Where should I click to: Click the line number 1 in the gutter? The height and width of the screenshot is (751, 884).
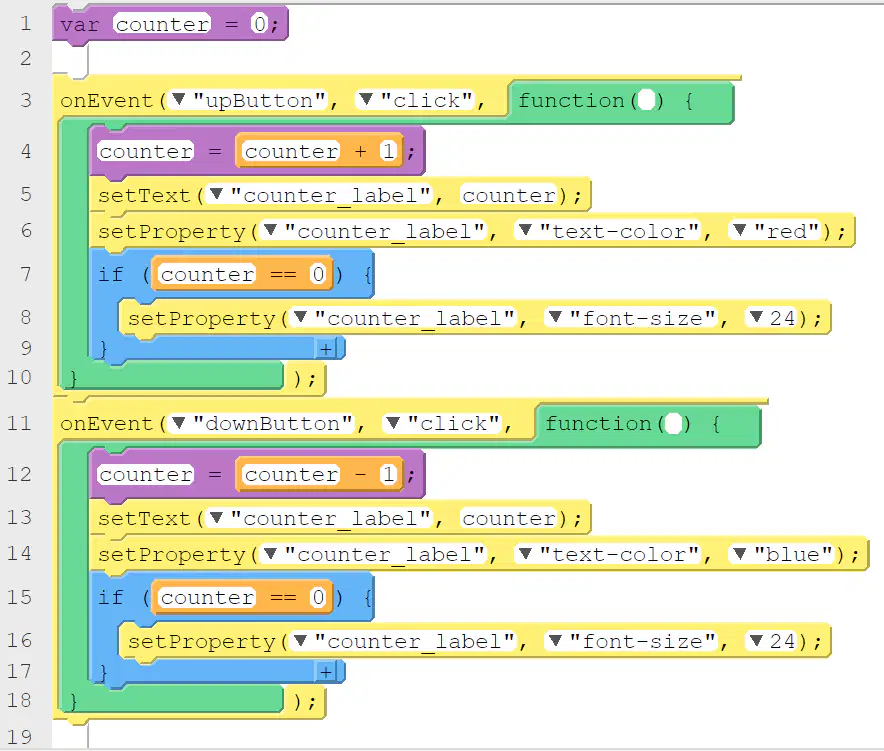click(25, 24)
